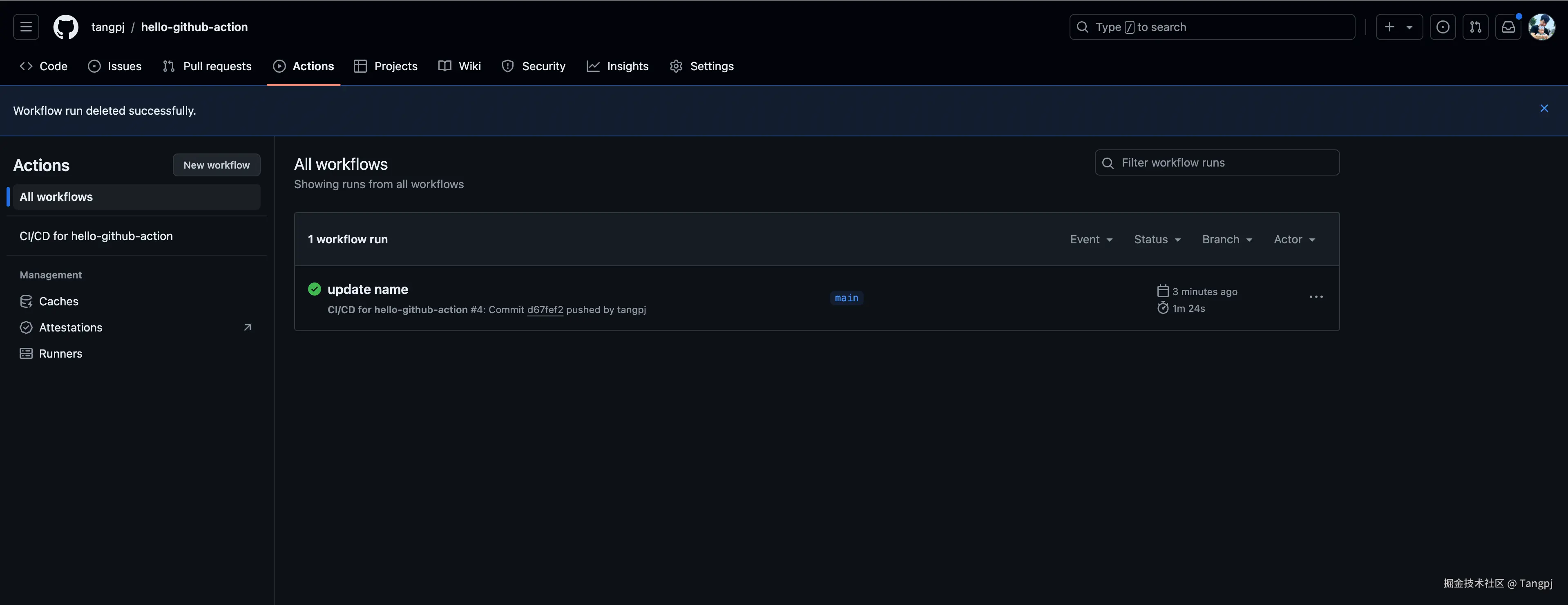
Task: Open the Issues shortcut icon in header
Action: coord(1442,27)
